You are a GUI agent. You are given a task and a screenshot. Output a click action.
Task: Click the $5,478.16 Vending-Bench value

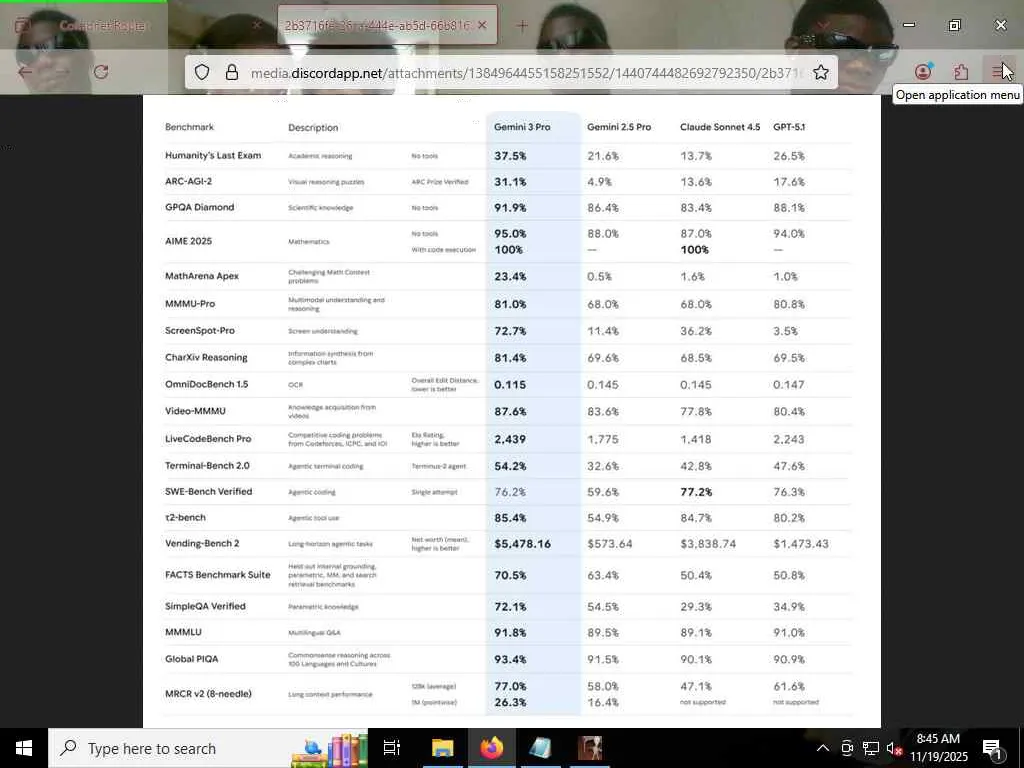(522, 543)
